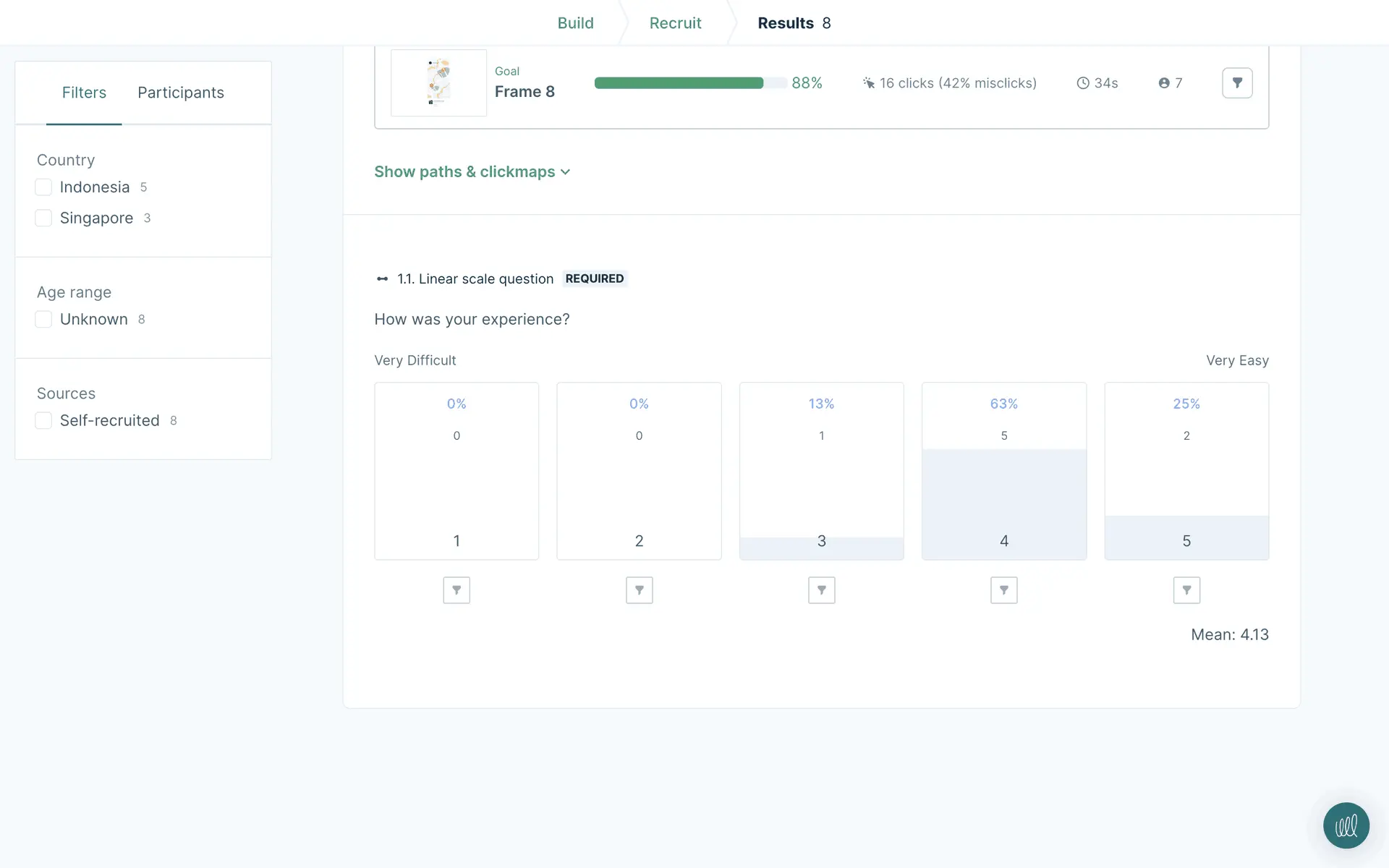Filter by scale rating 4 responses
Screen dimensions: 1389x868
(1003, 590)
